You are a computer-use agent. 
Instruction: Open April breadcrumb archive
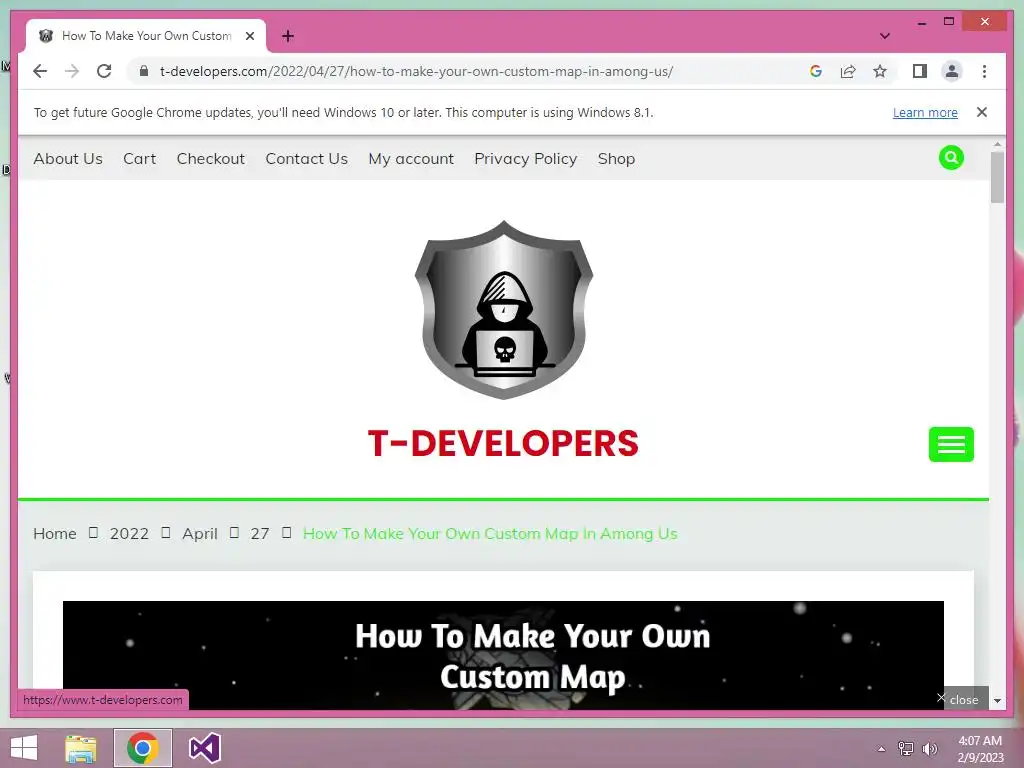coord(200,534)
